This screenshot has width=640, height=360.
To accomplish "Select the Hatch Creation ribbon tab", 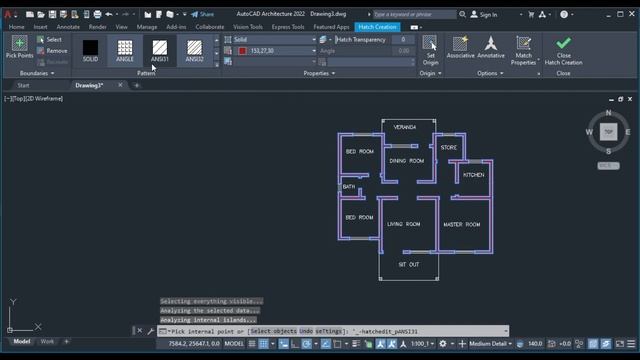I will 377,27.
